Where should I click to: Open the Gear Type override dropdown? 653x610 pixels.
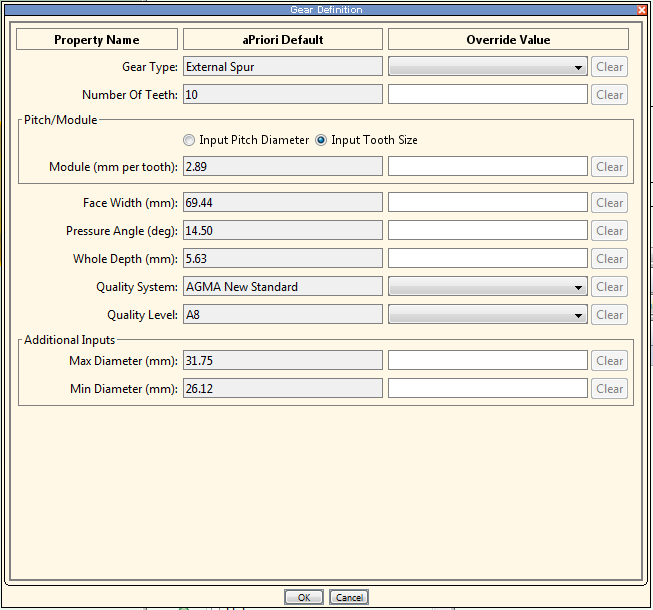tap(487, 67)
